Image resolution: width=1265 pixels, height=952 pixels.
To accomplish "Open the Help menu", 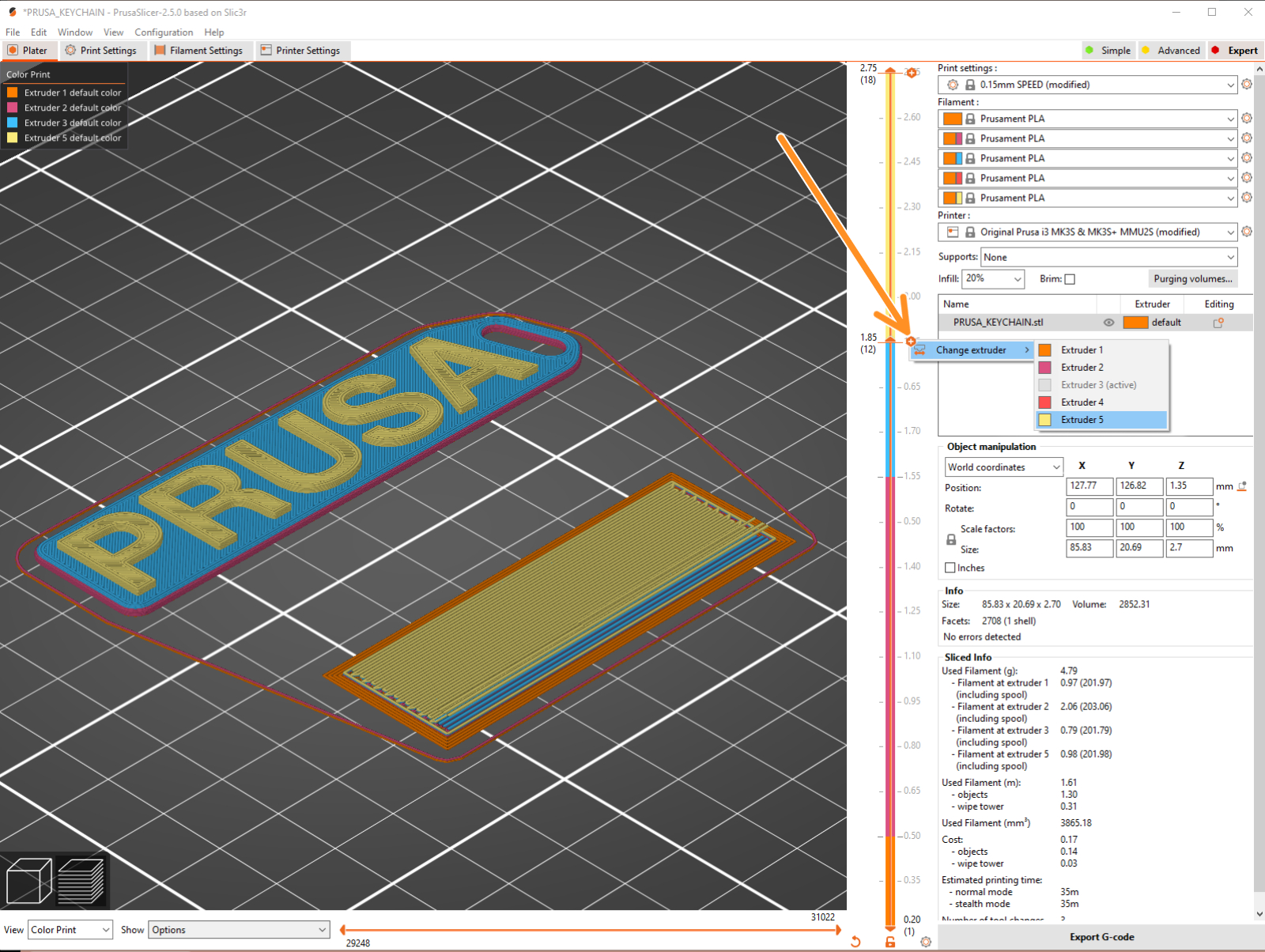I will (213, 32).
